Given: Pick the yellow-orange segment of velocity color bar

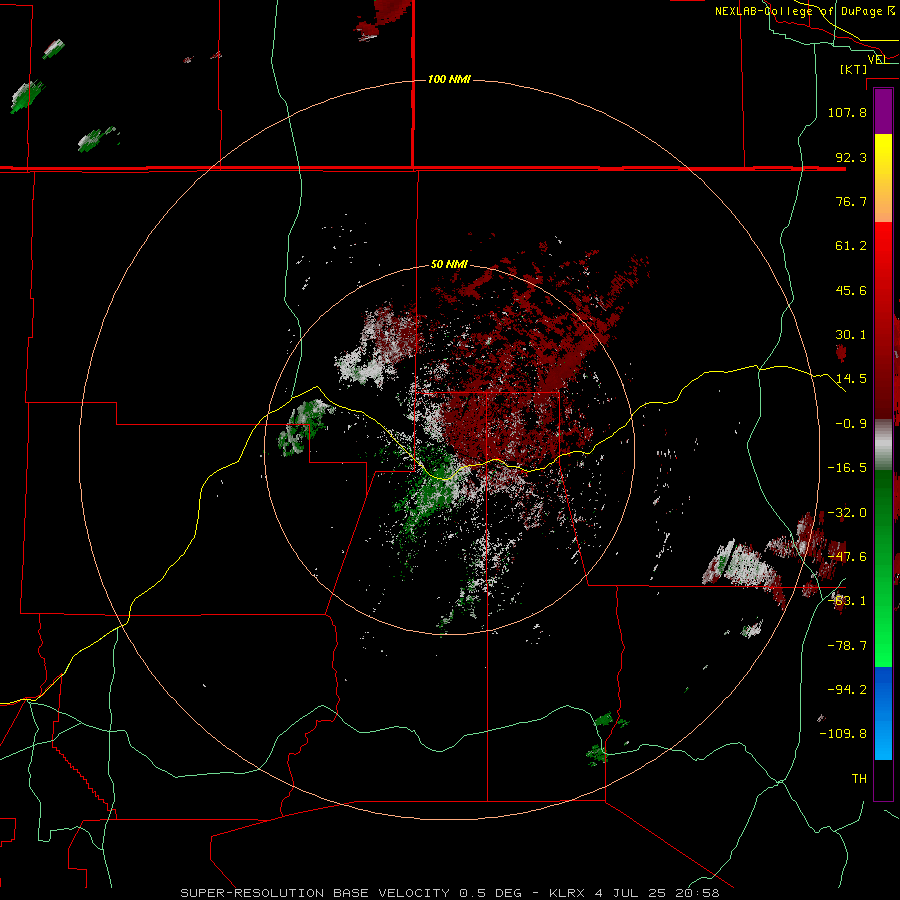Looking at the screenshot, I should click(x=883, y=178).
